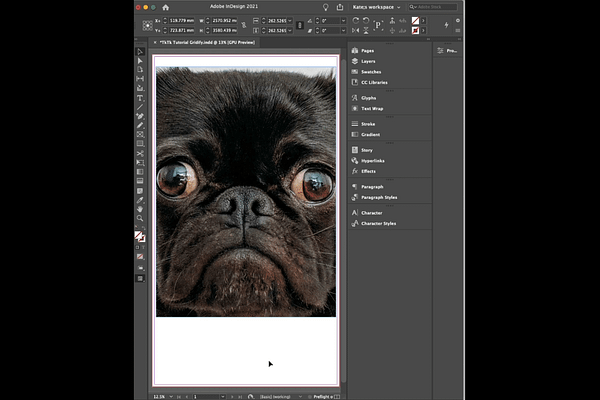The height and width of the screenshot is (400, 600).
Task: Select the Type tool
Action: click(x=140, y=98)
